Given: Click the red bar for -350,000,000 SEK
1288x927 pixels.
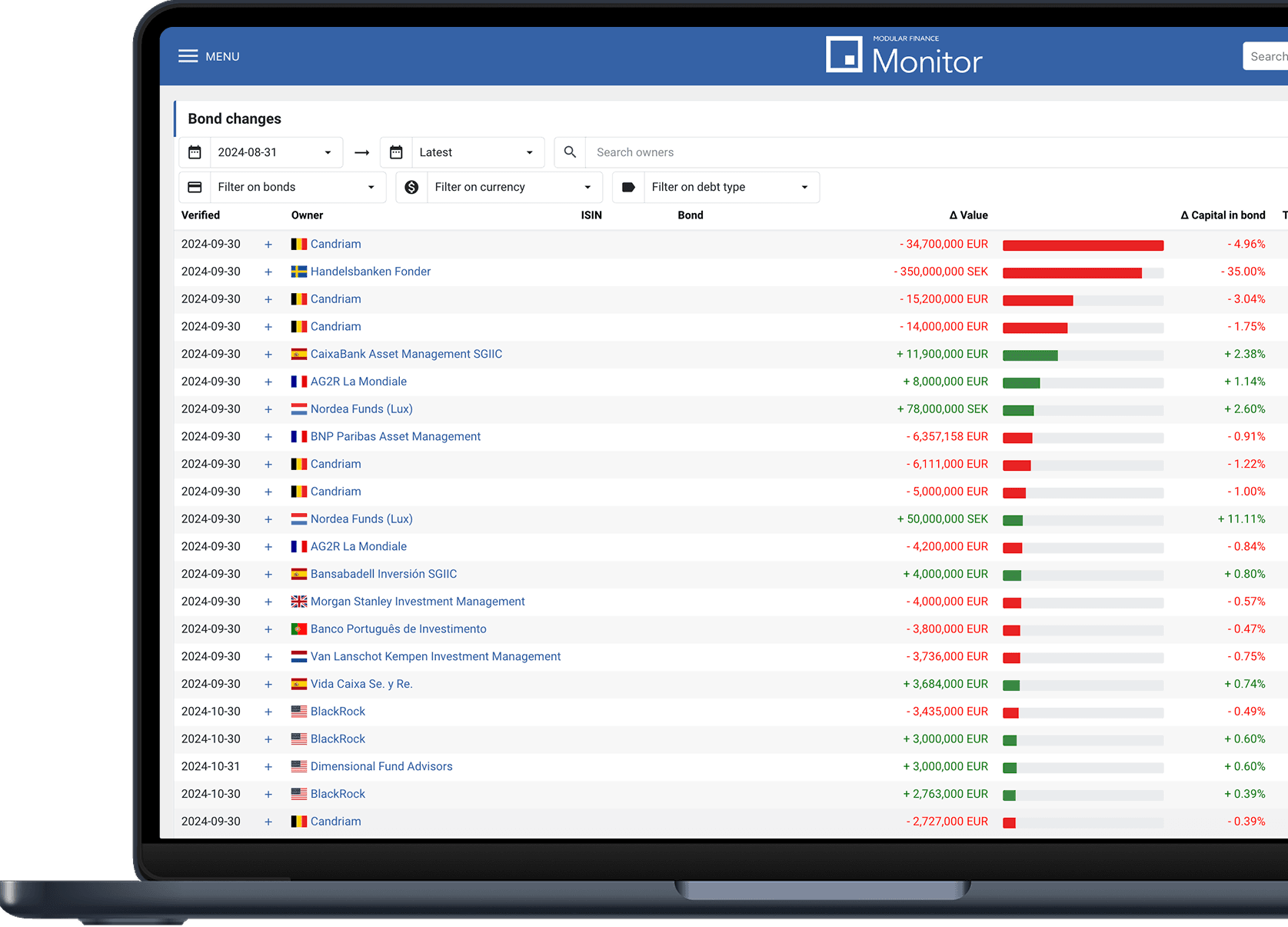Looking at the screenshot, I should click(1072, 273).
